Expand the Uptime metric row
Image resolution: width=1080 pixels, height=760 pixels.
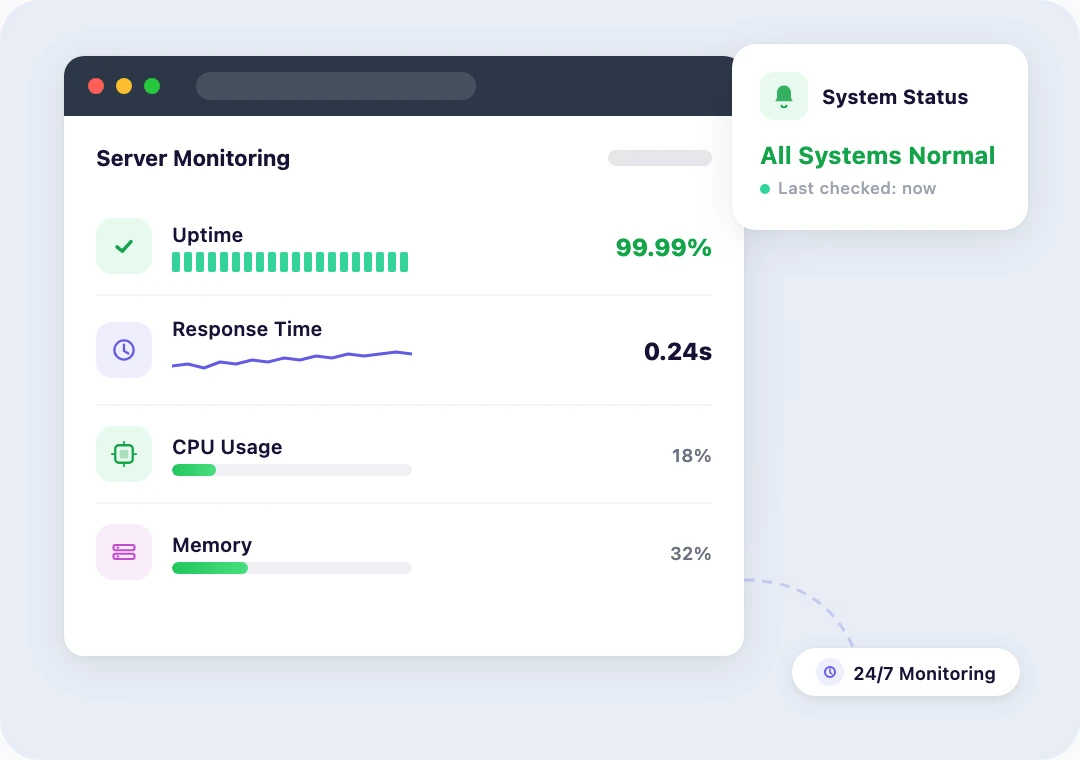[404, 247]
